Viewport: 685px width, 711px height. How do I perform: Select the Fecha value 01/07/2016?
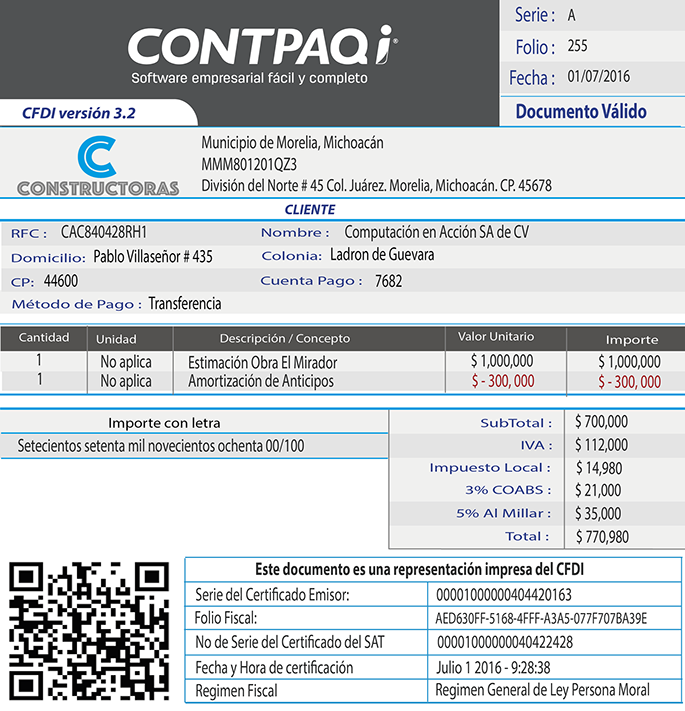point(598,76)
